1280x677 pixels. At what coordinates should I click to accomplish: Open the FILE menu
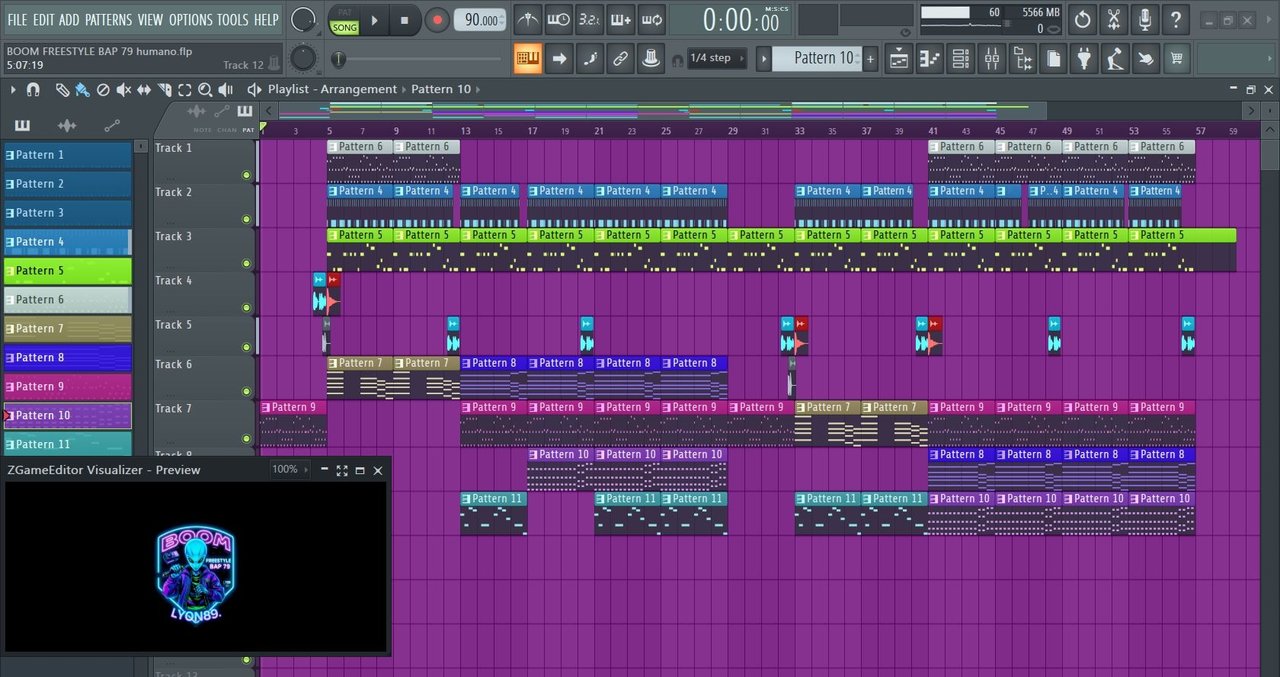18,20
